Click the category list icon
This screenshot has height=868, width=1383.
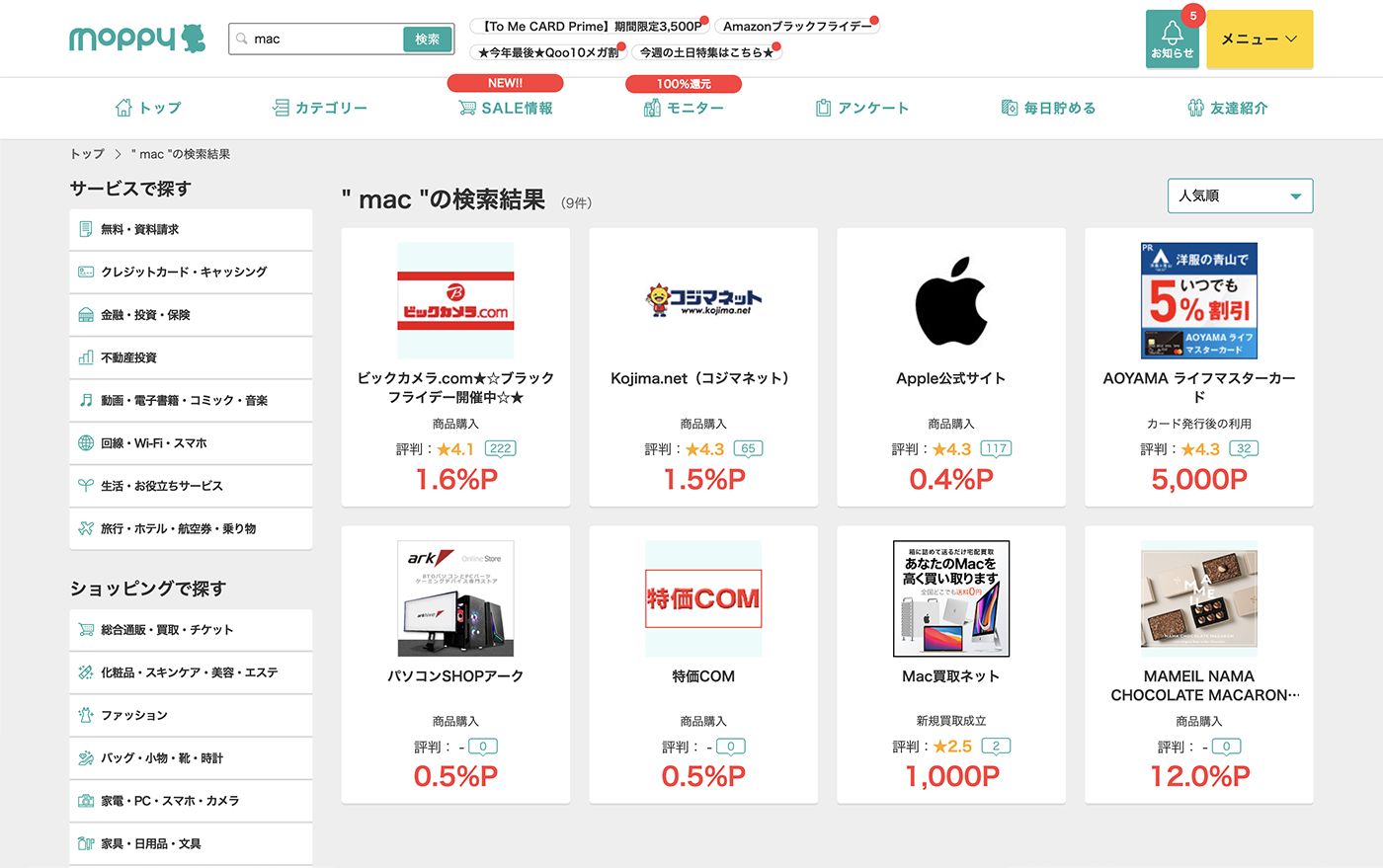pos(281,108)
